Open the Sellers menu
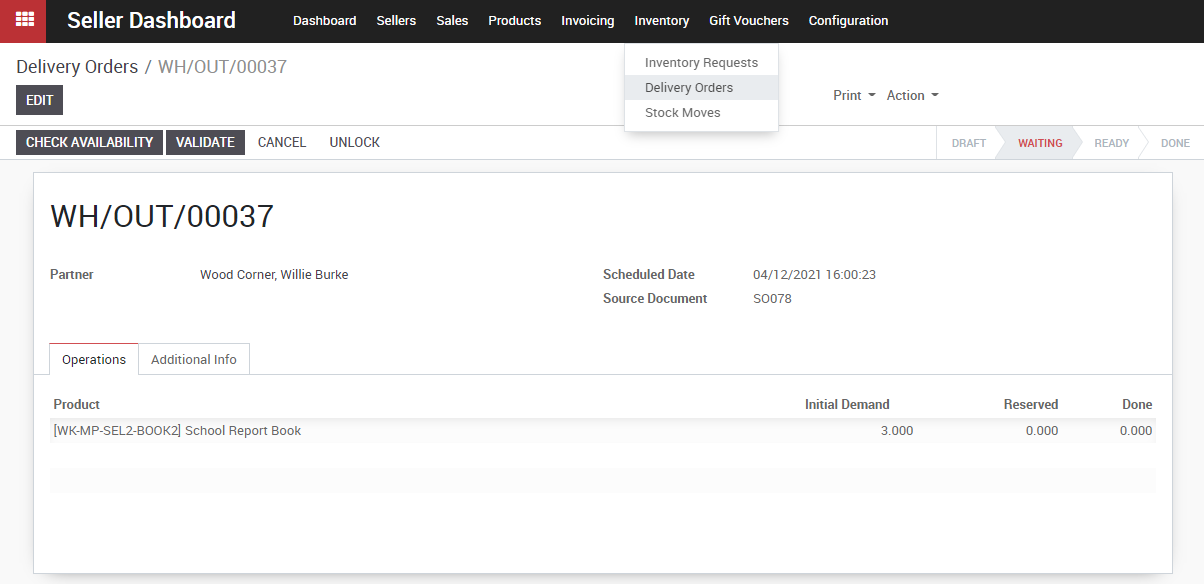1204x584 pixels. pos(396,20)
